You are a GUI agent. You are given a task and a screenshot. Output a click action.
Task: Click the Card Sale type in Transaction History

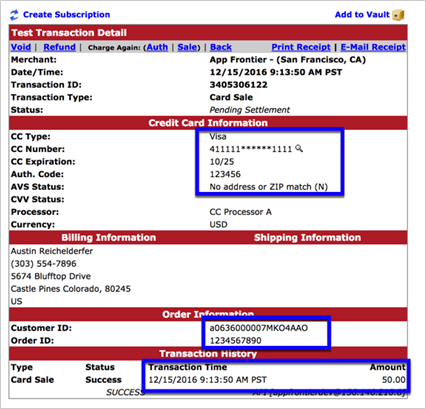pos(32,380)
